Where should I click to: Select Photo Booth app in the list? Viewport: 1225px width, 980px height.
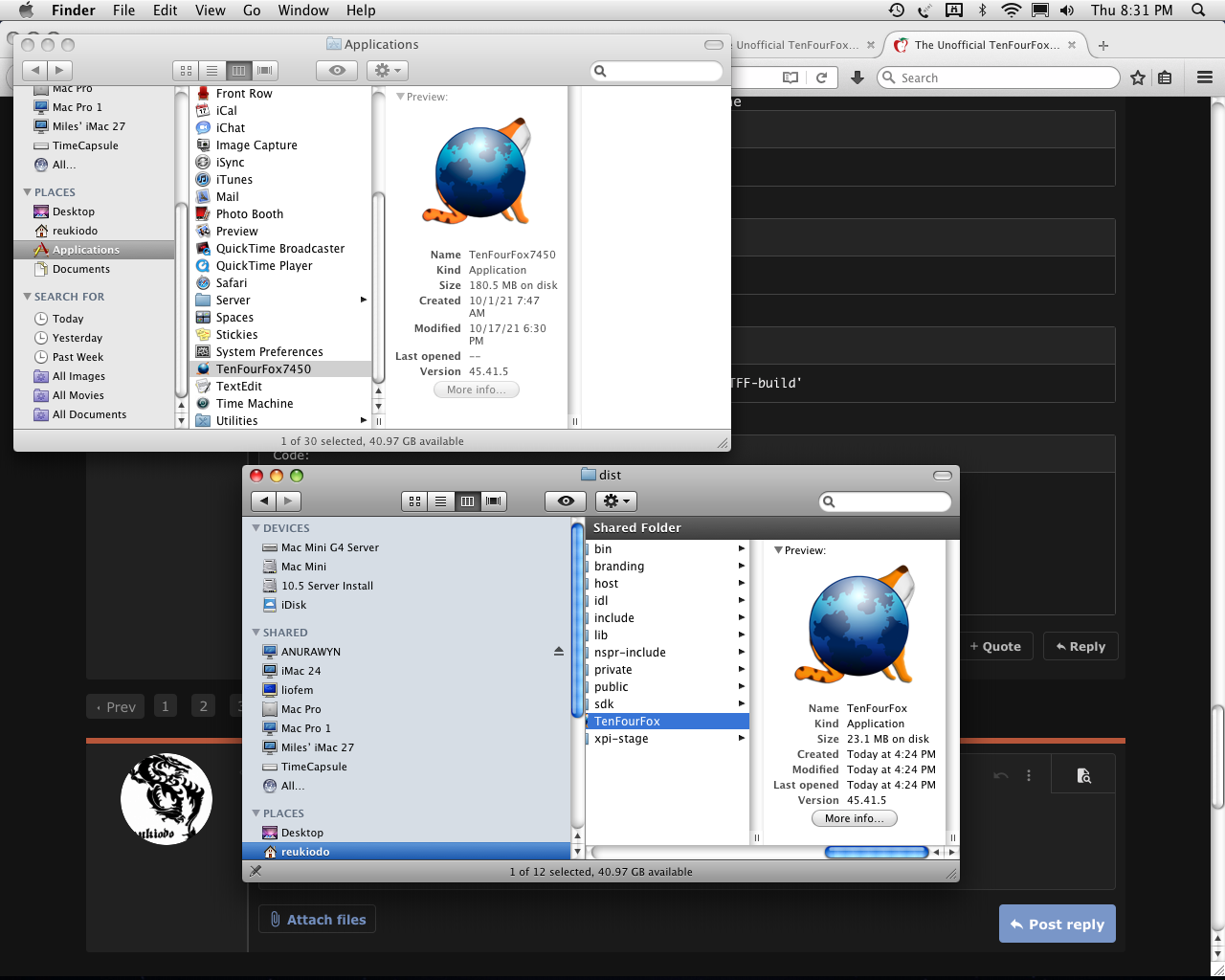249,214
